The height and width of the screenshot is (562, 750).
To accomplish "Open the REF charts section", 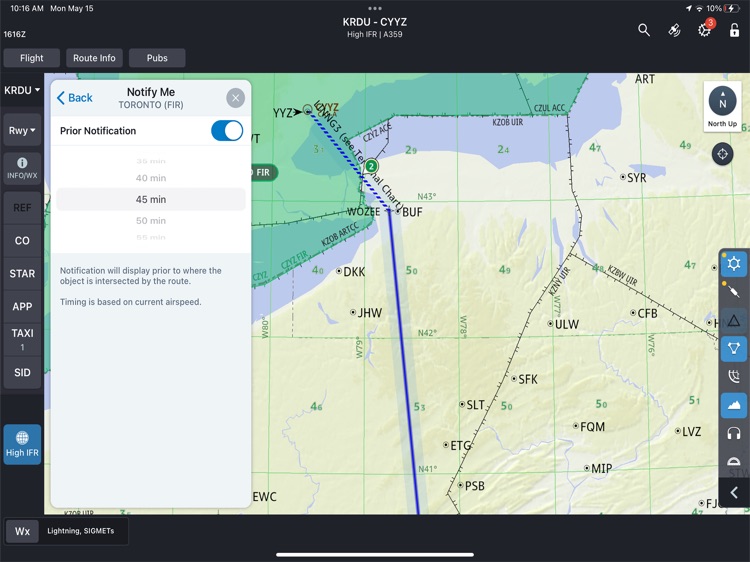I will 22,208.
